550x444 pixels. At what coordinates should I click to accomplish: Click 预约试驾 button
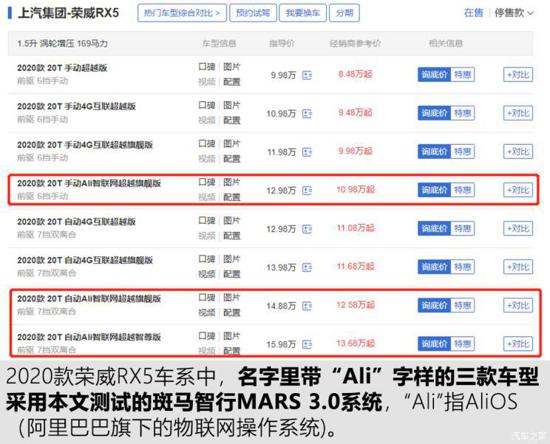coord(253,13)
